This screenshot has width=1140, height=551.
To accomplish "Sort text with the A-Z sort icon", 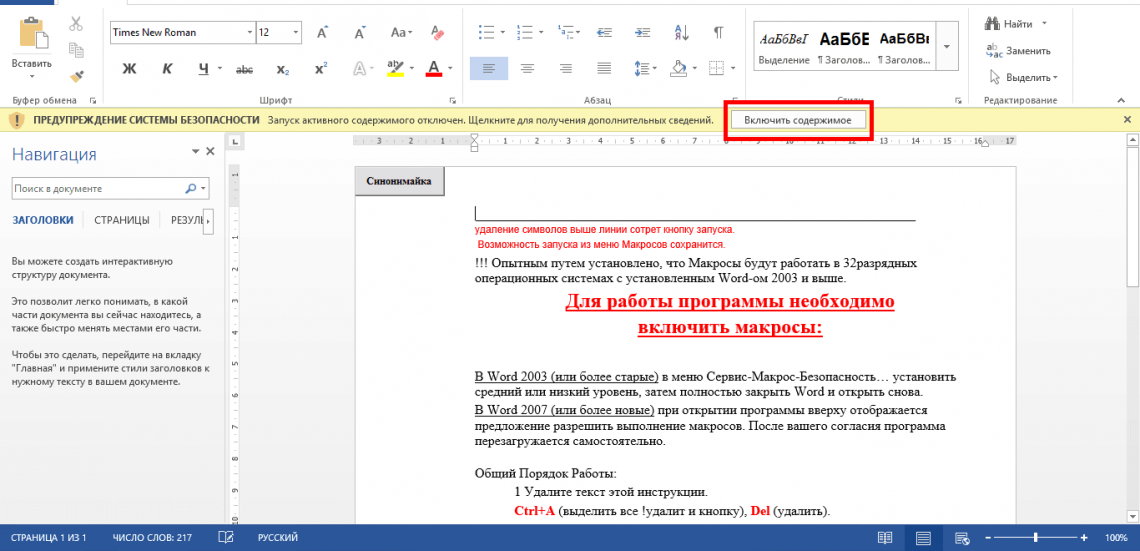I will pos(681,32).
